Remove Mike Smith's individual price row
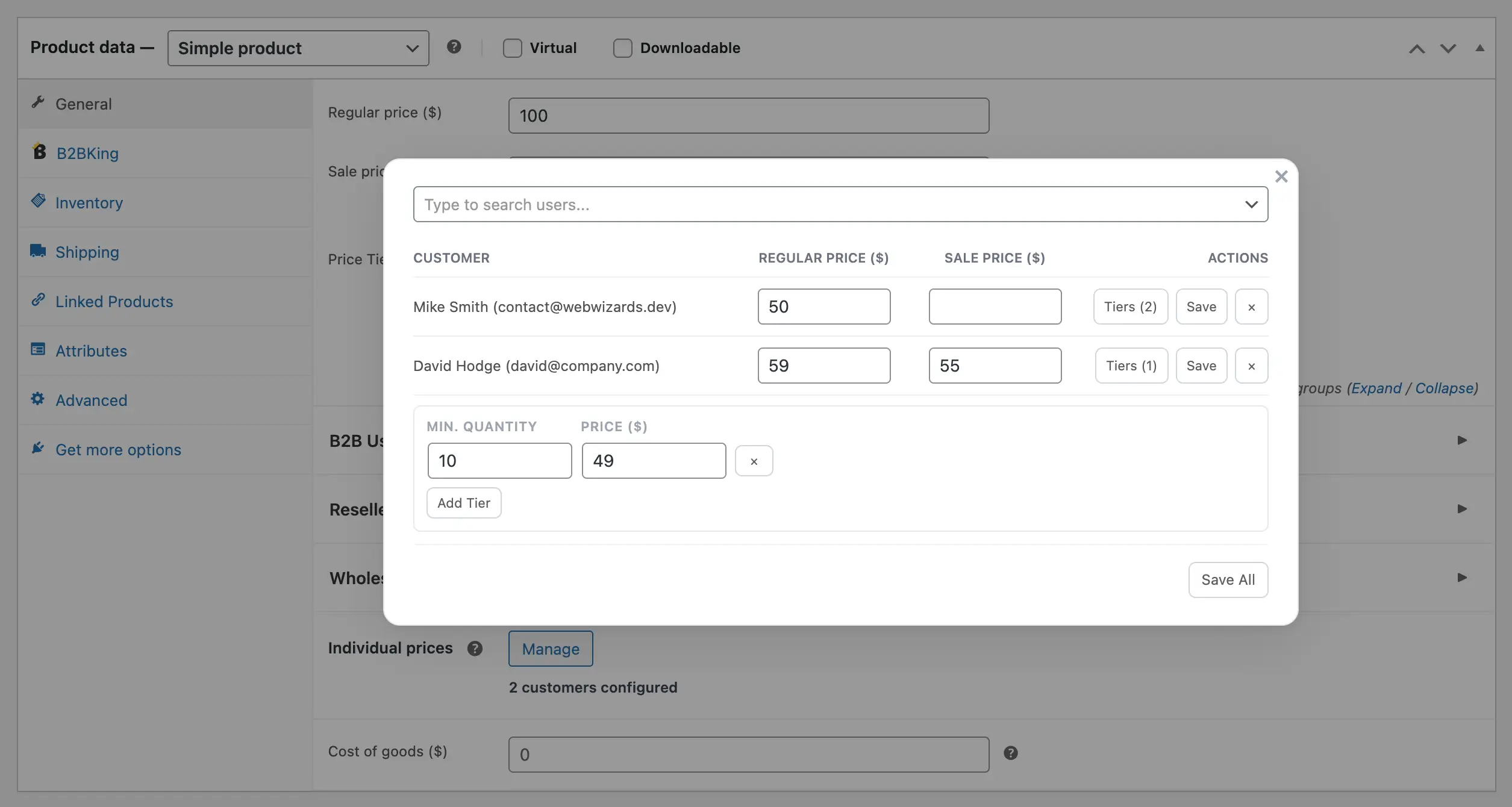Viewport: 1512px width, 807px height. (x=1251, y=307)
